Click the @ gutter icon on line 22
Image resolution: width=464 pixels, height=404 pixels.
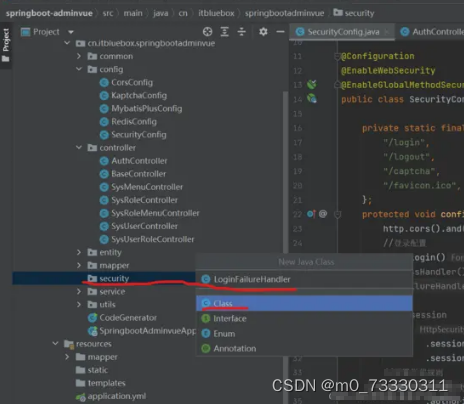[x=323, y=214]
